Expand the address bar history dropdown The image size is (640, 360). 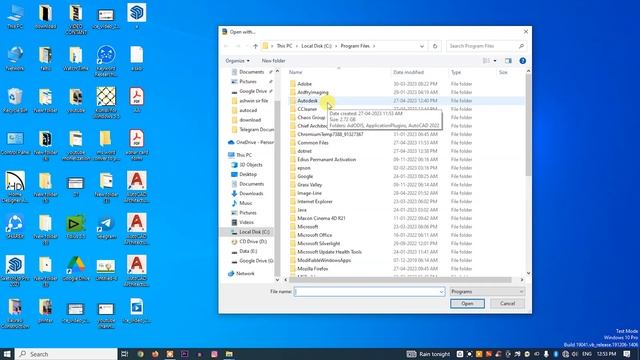(422, 46)
